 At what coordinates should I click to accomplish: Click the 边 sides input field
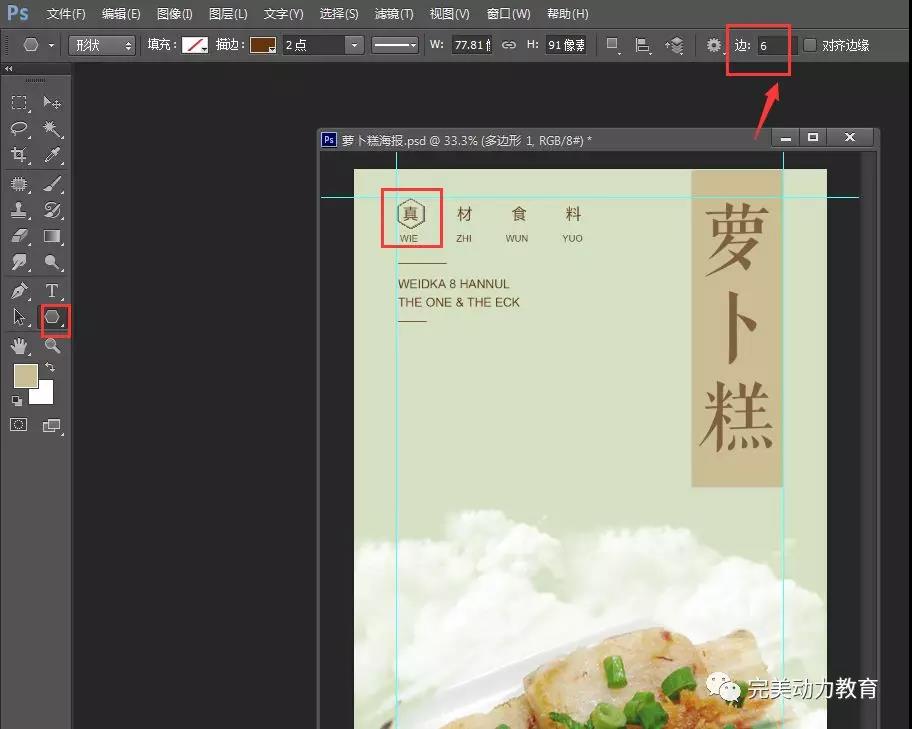tap(773, 46)
